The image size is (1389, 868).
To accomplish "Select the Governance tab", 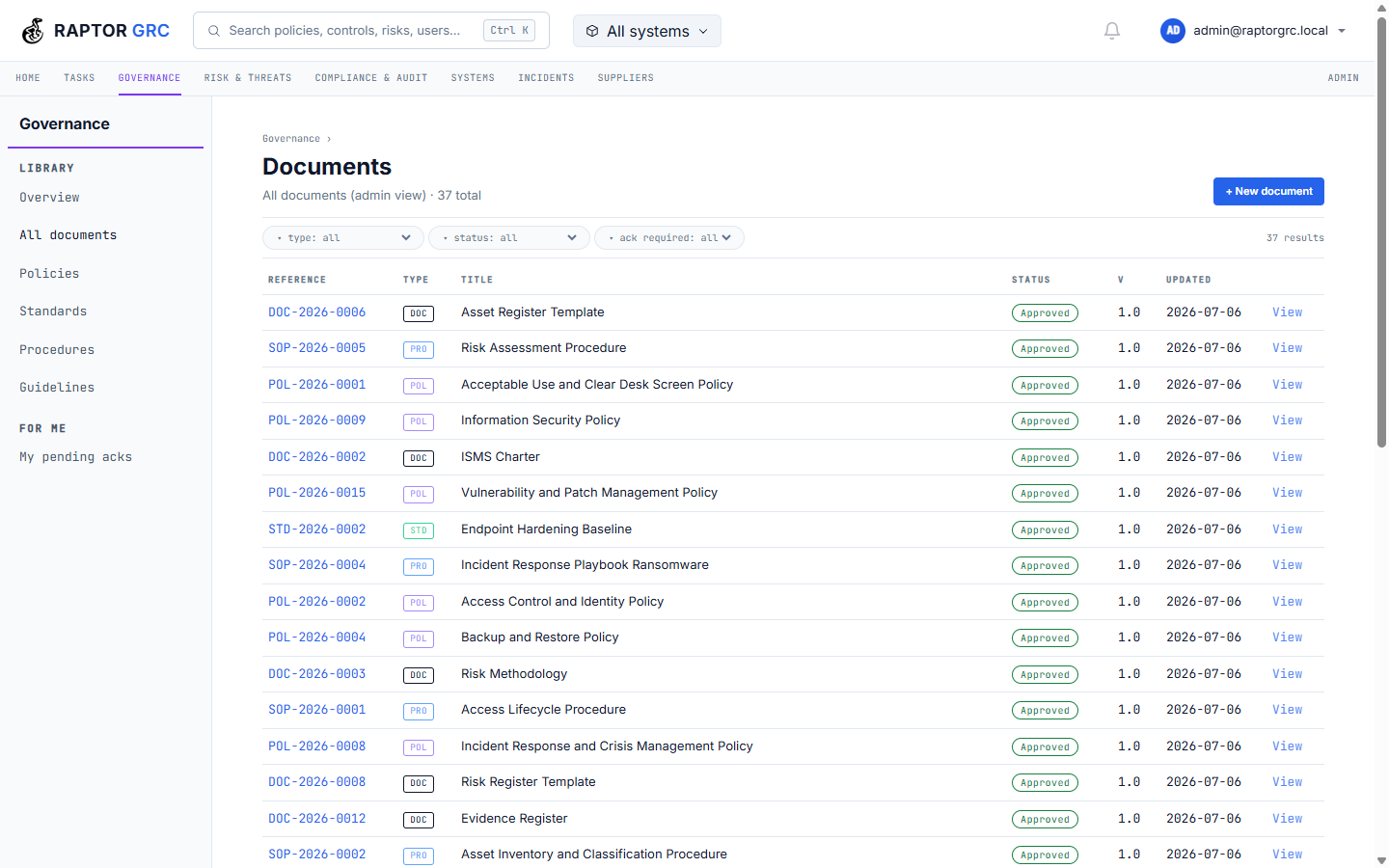I will (150, 78).
